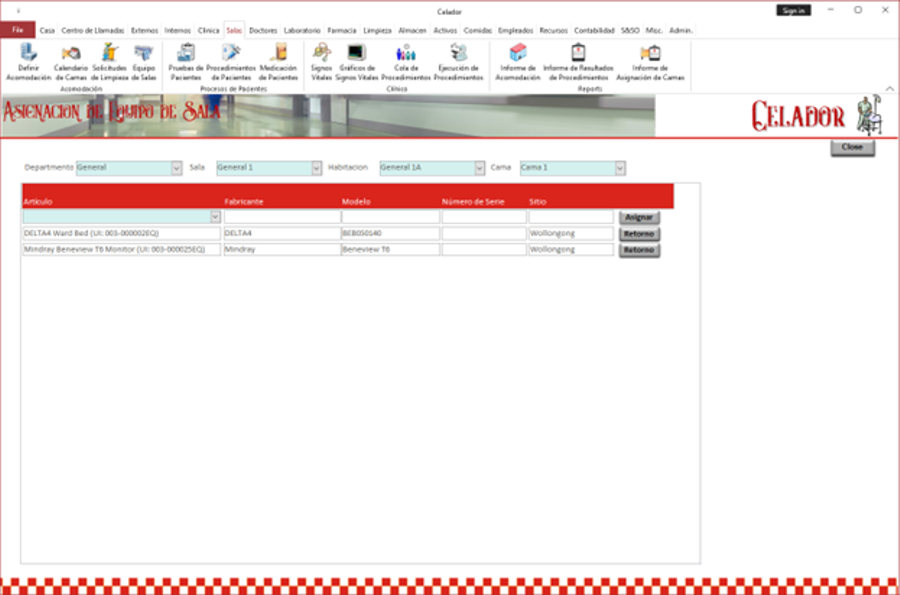
Task: Open Cola de Procedimientos icon
Action: click(x=406, y=54)
